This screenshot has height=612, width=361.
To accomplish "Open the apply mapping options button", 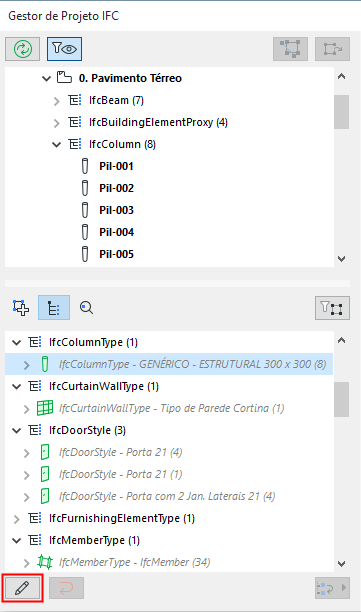I will tap(333, 588).
